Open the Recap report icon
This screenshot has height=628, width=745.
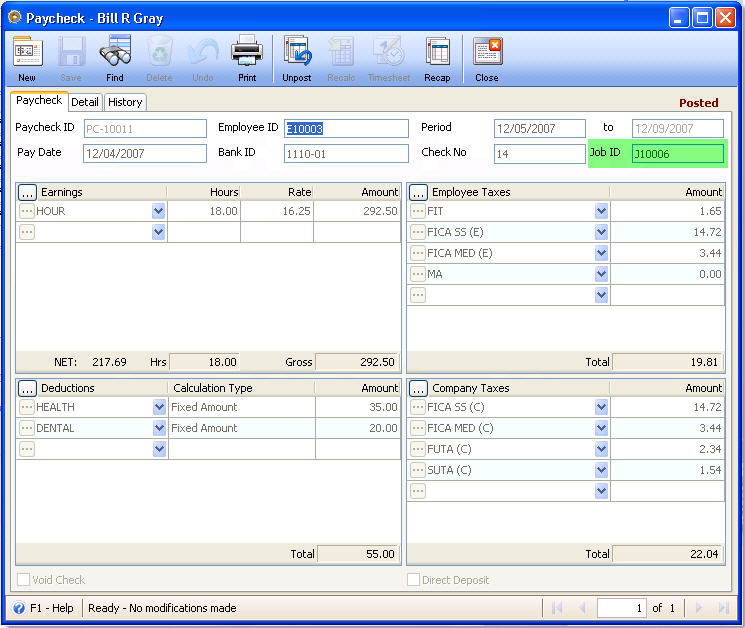click(x=437, y=51)
